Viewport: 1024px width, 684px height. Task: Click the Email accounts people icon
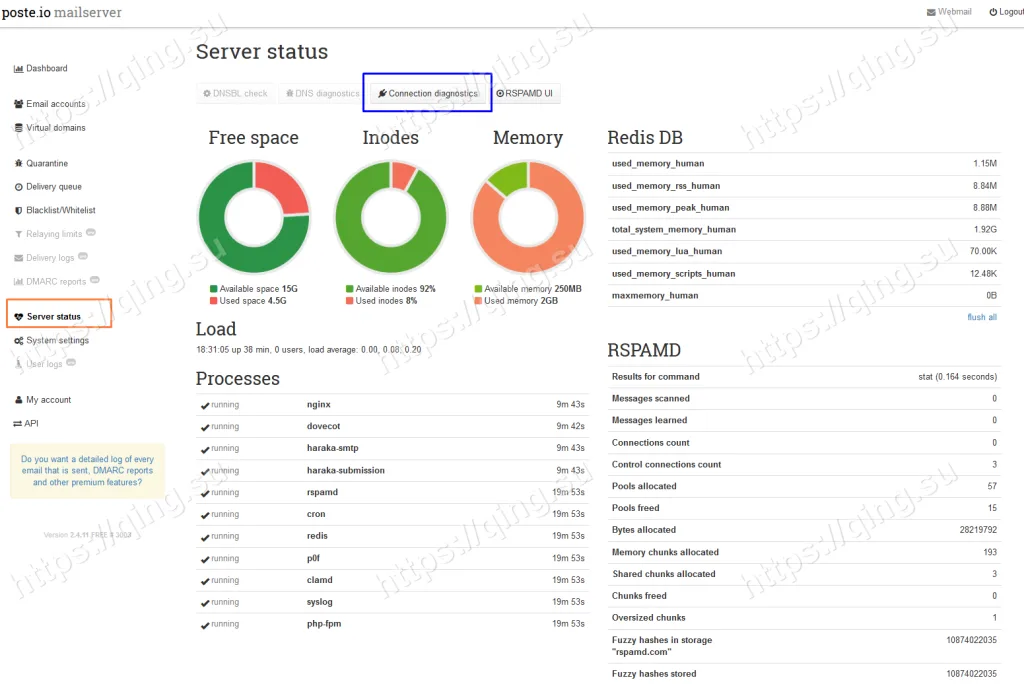coord(18,104)
